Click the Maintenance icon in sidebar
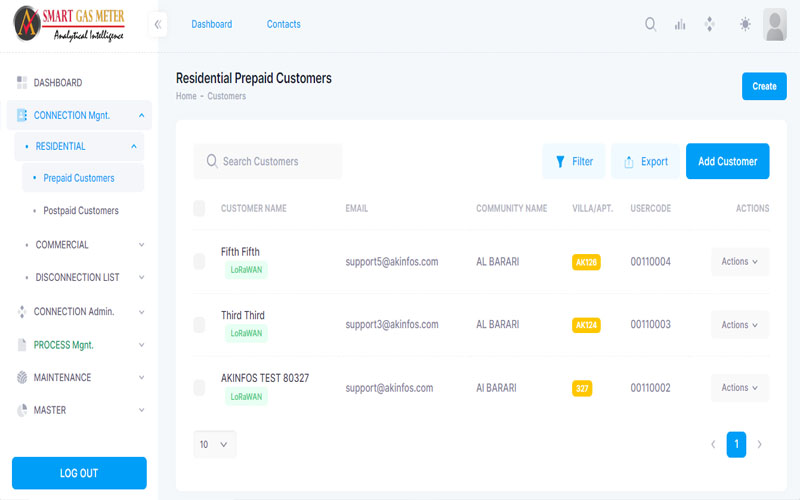 point(22,378)
